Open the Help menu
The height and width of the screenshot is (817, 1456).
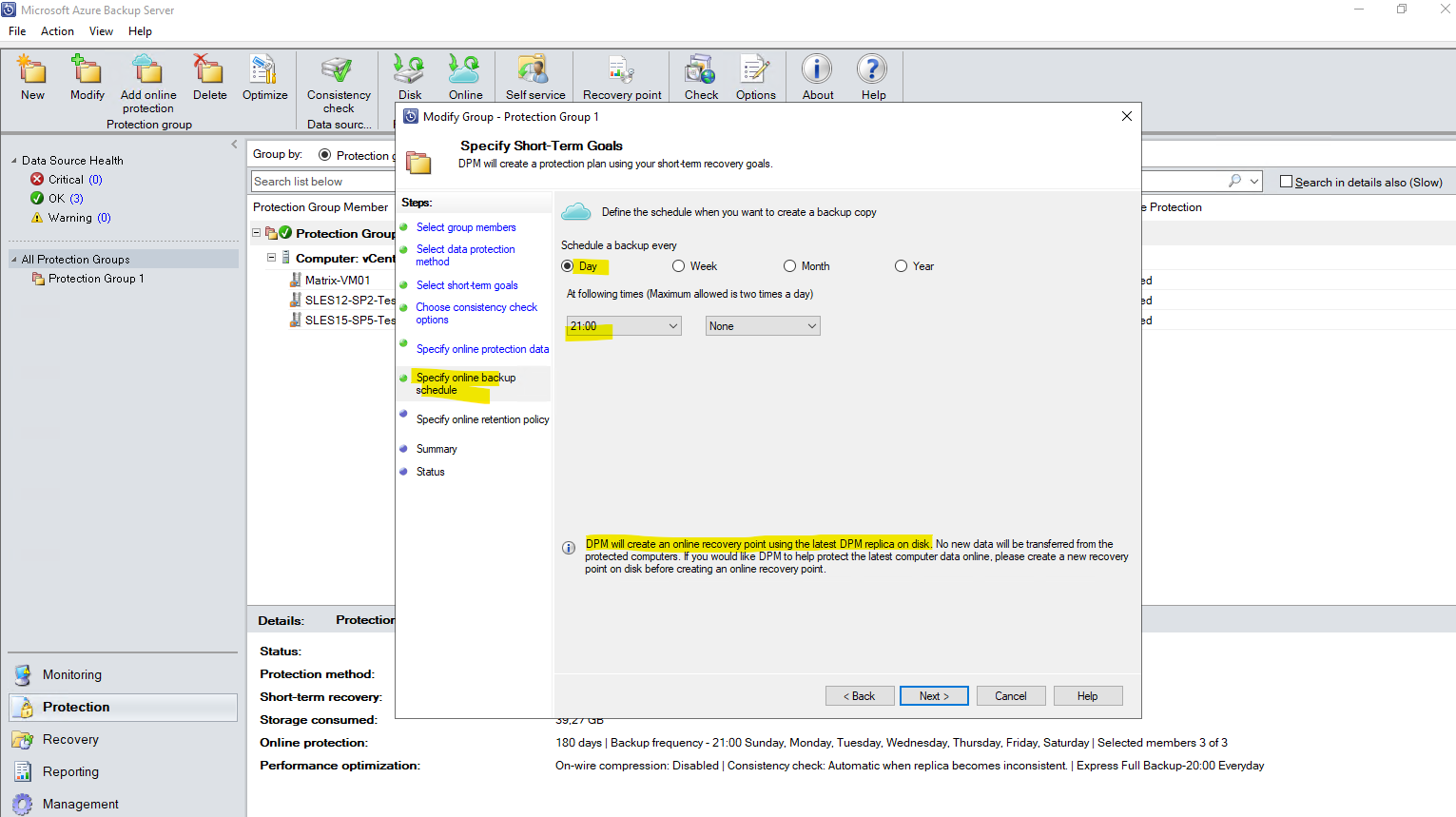click(x=140, y=31)
